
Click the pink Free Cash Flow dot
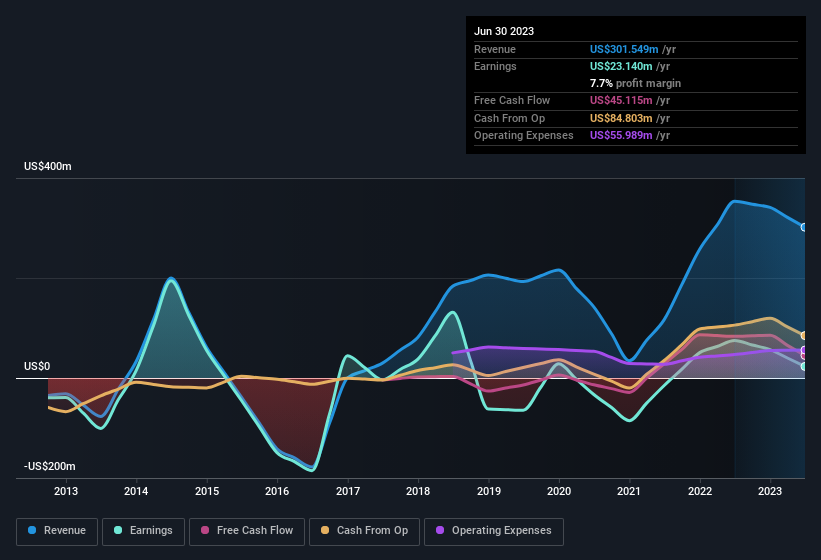pos(205,531)
